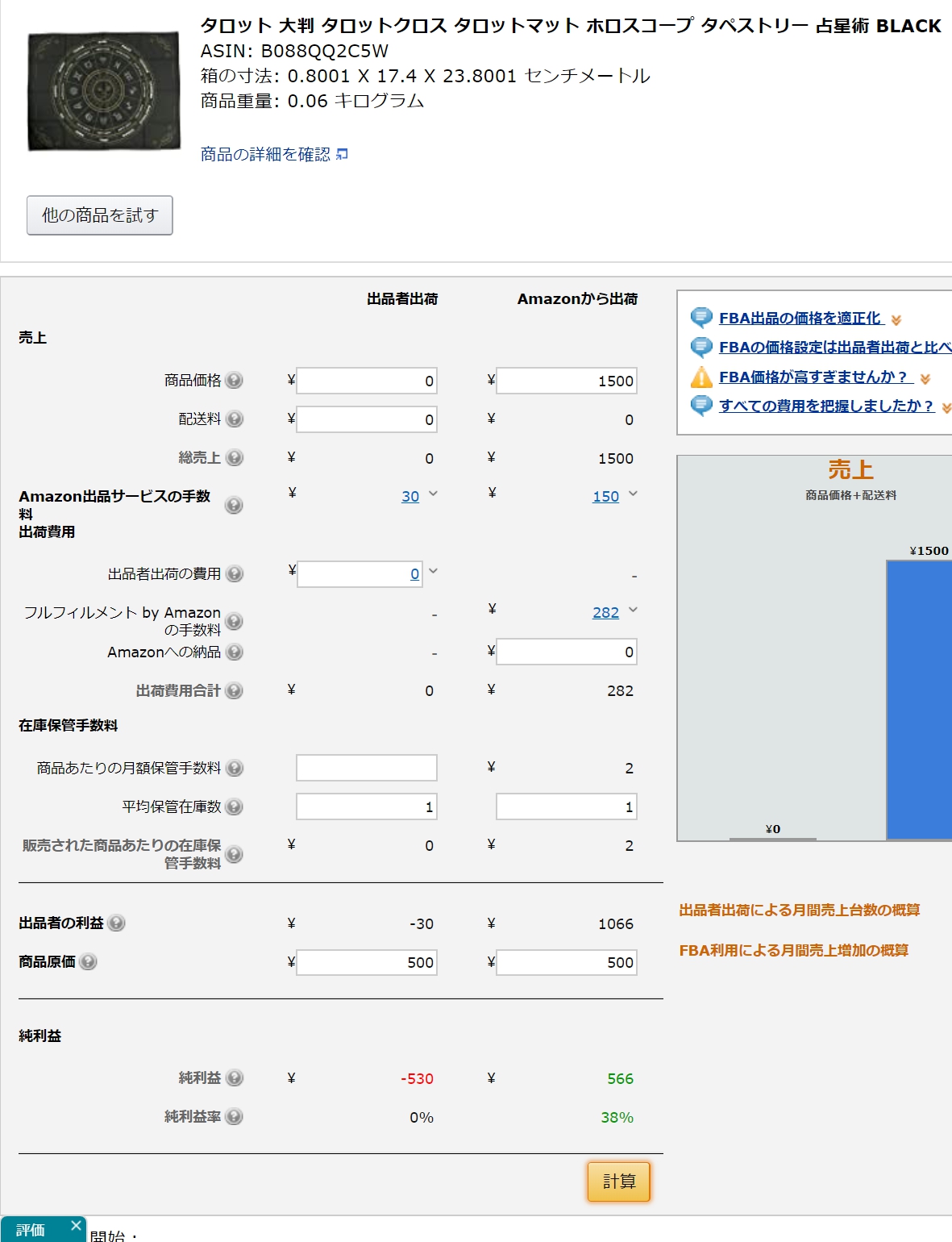Open FBAの価格設定は出品者出荷と比べ link
Image resolution: width=952 pixels, height=1242 pixels.
click(835, 347)
